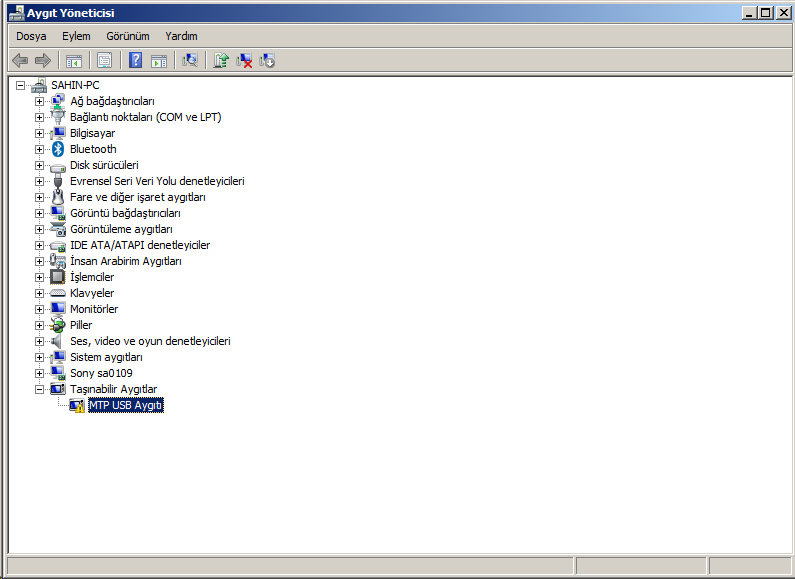Select the 'Sistem aygıtları' label

[x=106, y=357]
